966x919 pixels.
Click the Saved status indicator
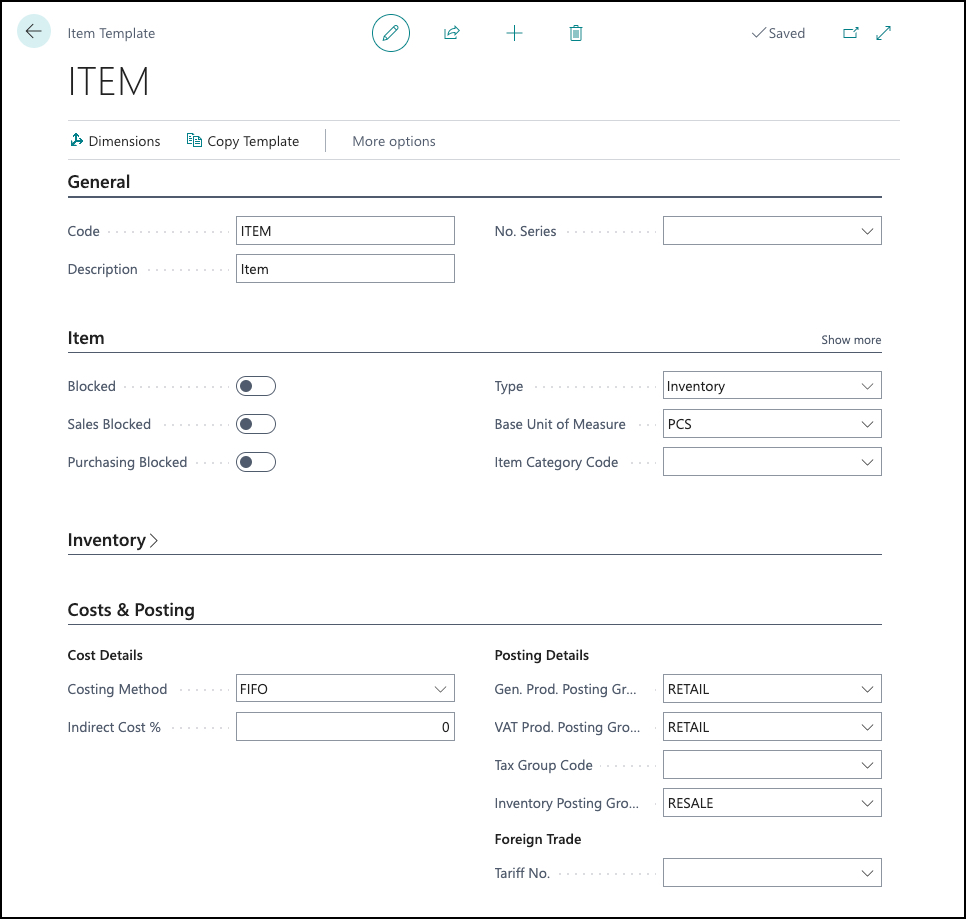tap(778, 33)
